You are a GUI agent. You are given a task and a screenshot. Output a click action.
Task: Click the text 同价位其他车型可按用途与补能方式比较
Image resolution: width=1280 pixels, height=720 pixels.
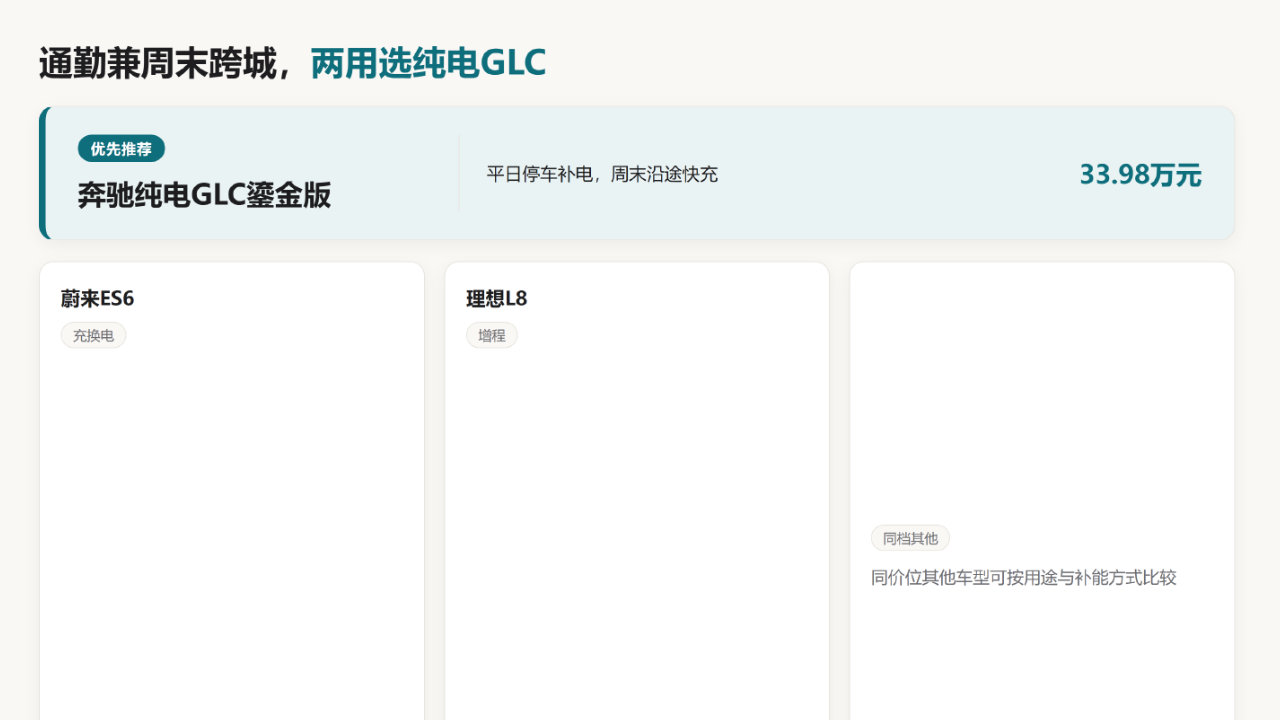[x=1024, y=578]
